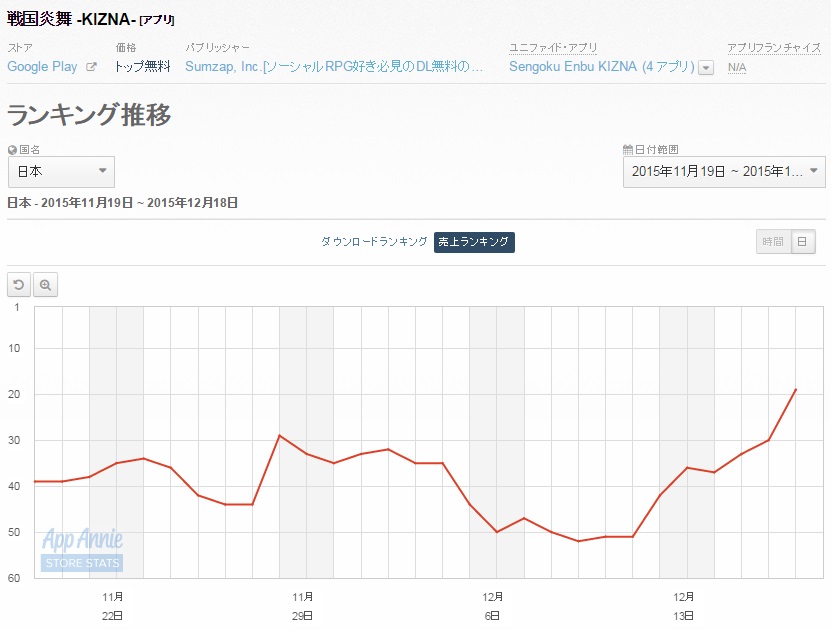
Task: Click the calendar icon beside 日付範囲
Action: [628, 149]
